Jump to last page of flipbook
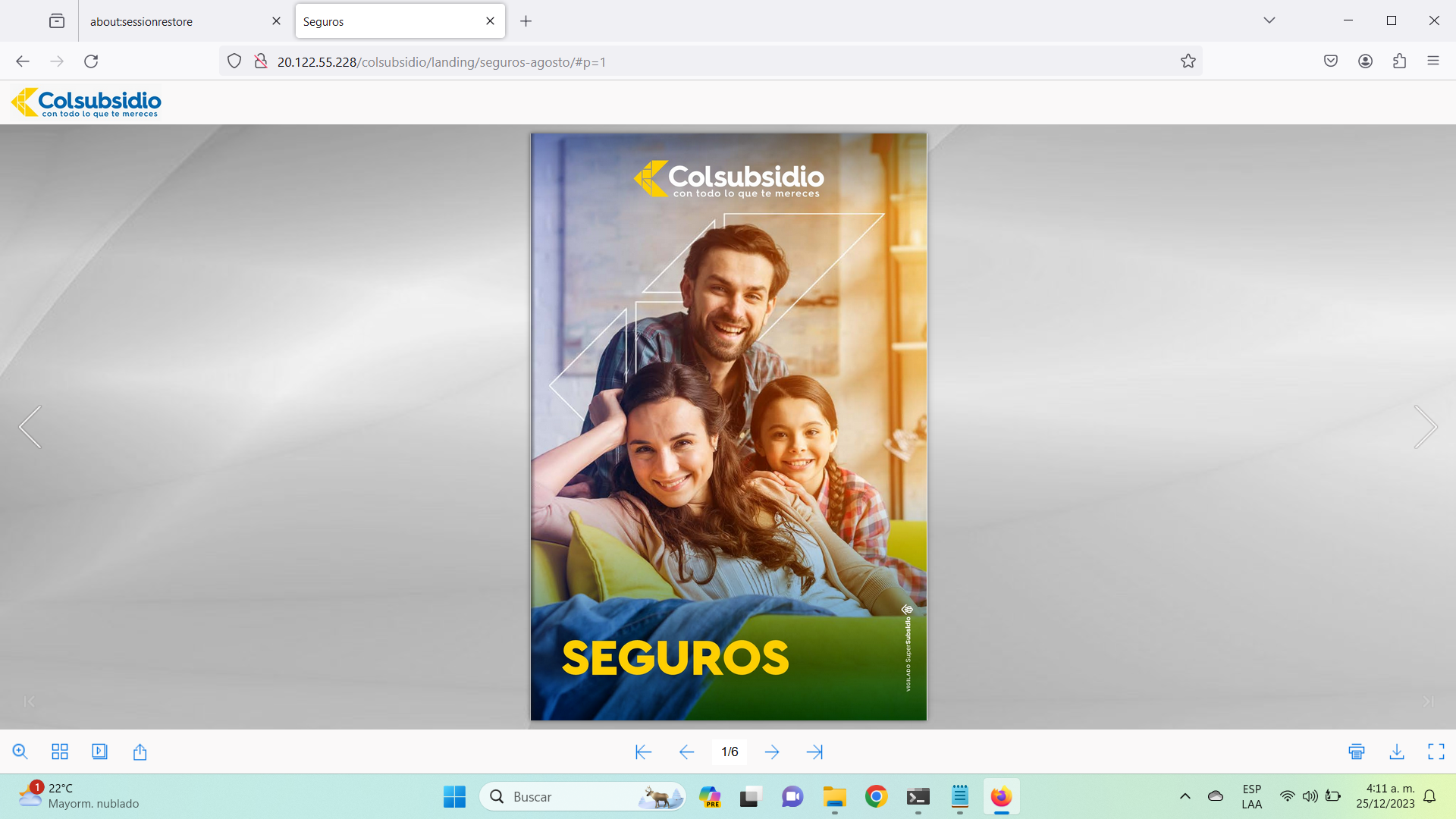The width and height of the screenshot is (1456, 819). pyautogui.click(x=814, y=752)
